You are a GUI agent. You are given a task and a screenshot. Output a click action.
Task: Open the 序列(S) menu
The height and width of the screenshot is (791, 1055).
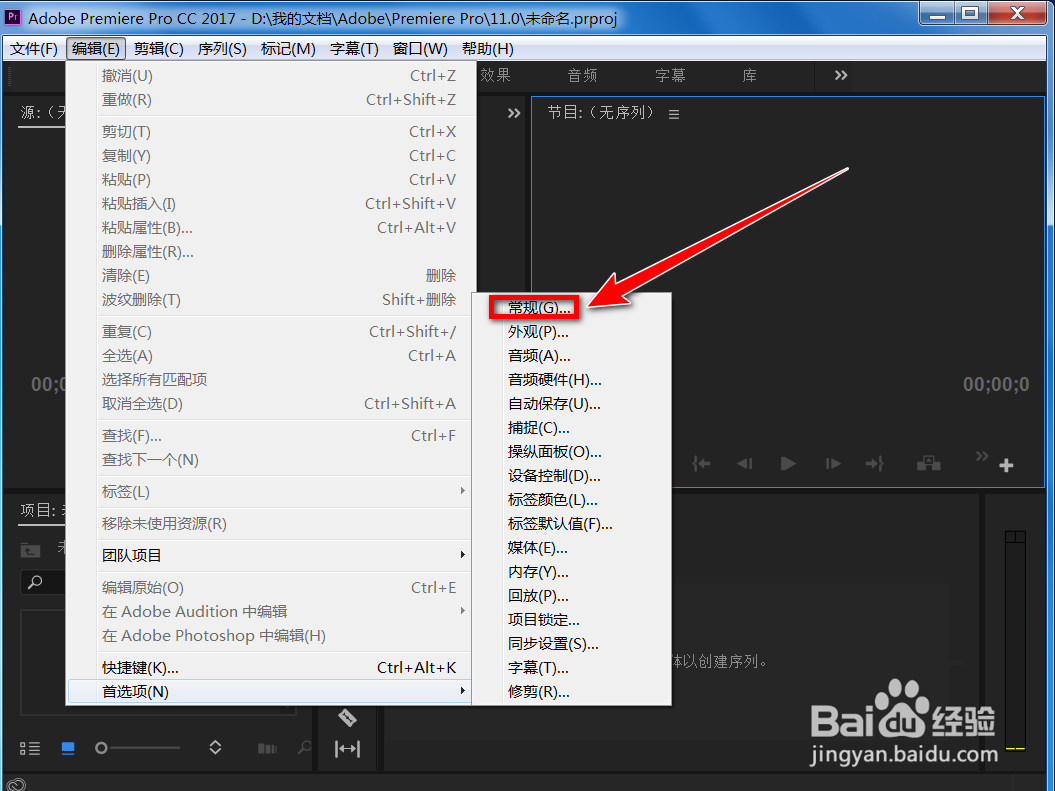point(222,49)
